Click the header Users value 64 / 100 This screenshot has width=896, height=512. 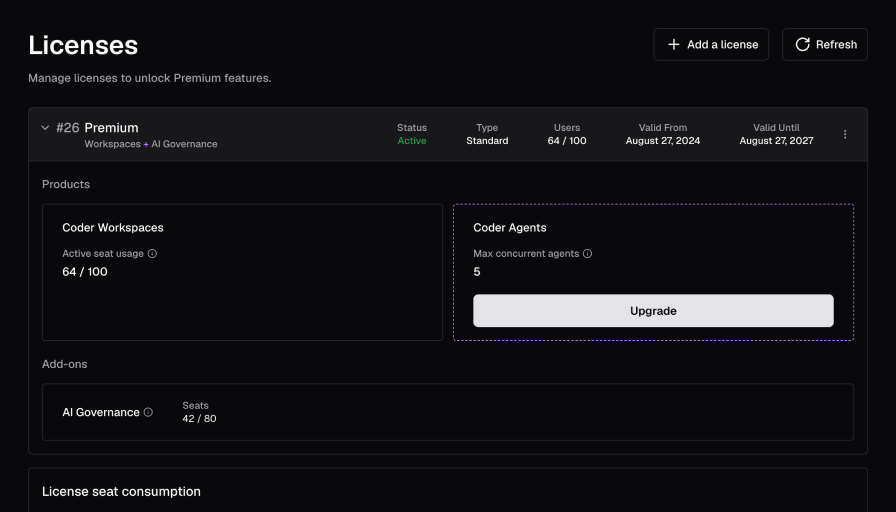(x=567, y=141)
